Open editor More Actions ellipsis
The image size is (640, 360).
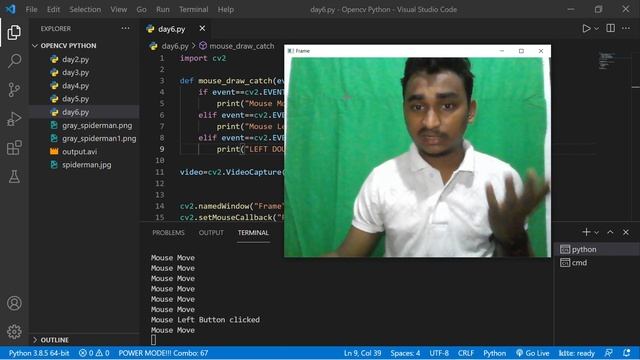pos(626,28)
